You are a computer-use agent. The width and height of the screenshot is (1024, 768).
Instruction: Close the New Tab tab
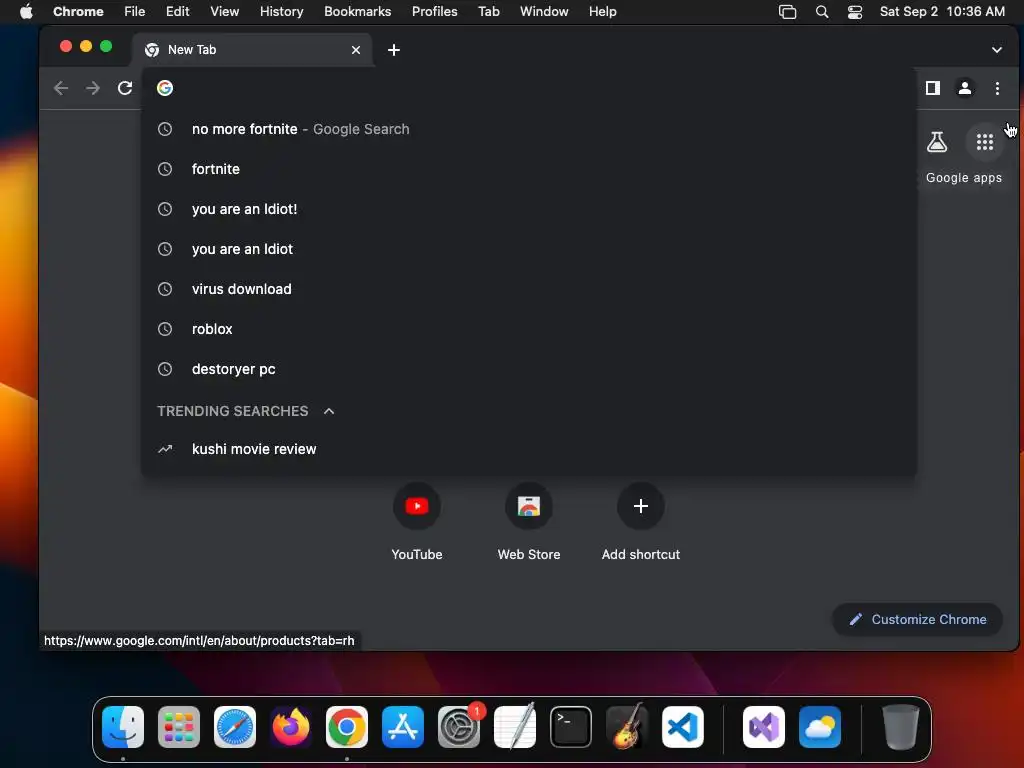click(x=356, y=50)
